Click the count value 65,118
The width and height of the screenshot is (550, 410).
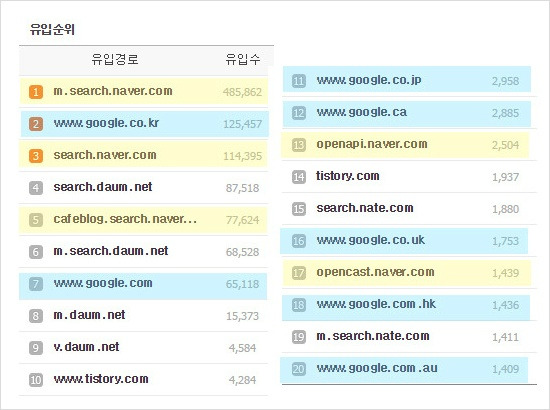click(242, 284)
